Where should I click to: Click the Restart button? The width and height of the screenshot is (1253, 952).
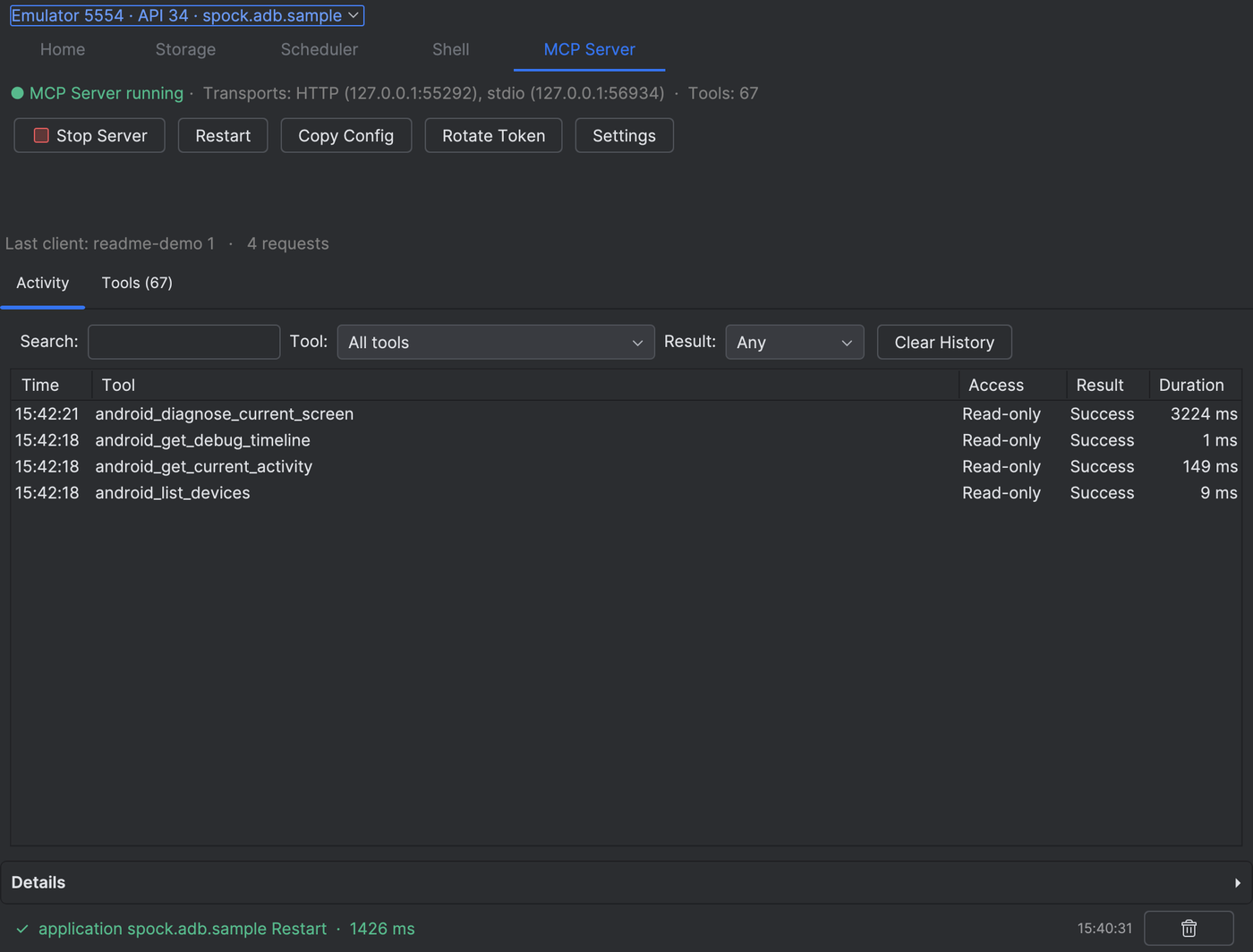point(223,135)
